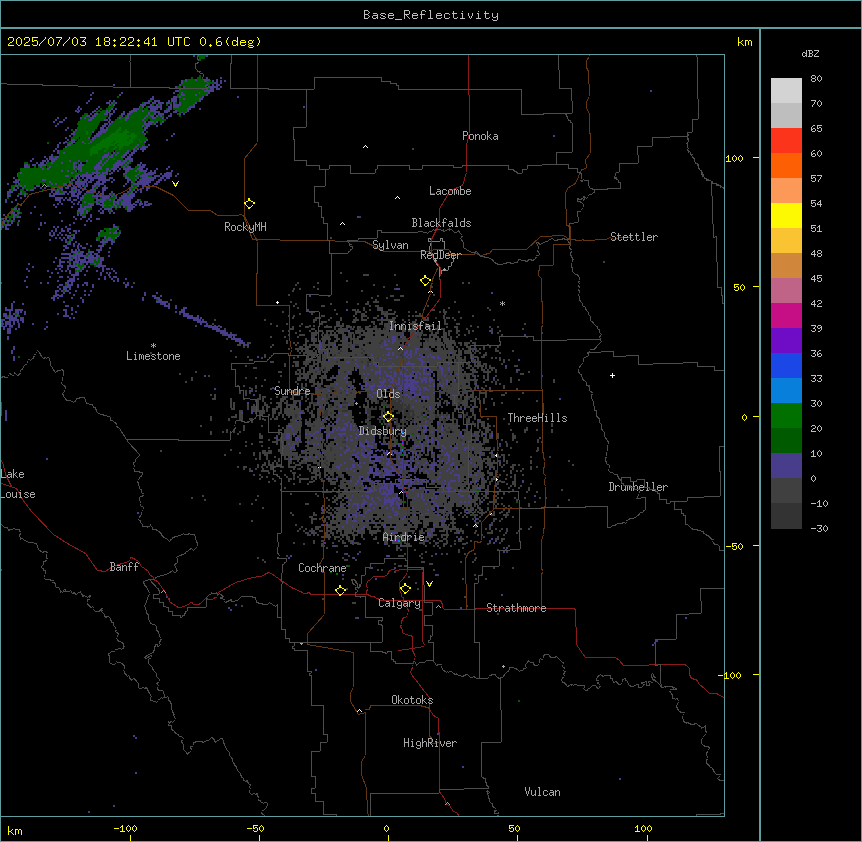The height and width of the screenshot is (842, 862).
Task: Click the yellow diamond marker above RockyMH
Action: pyautogui.click(x=249, y=204)
